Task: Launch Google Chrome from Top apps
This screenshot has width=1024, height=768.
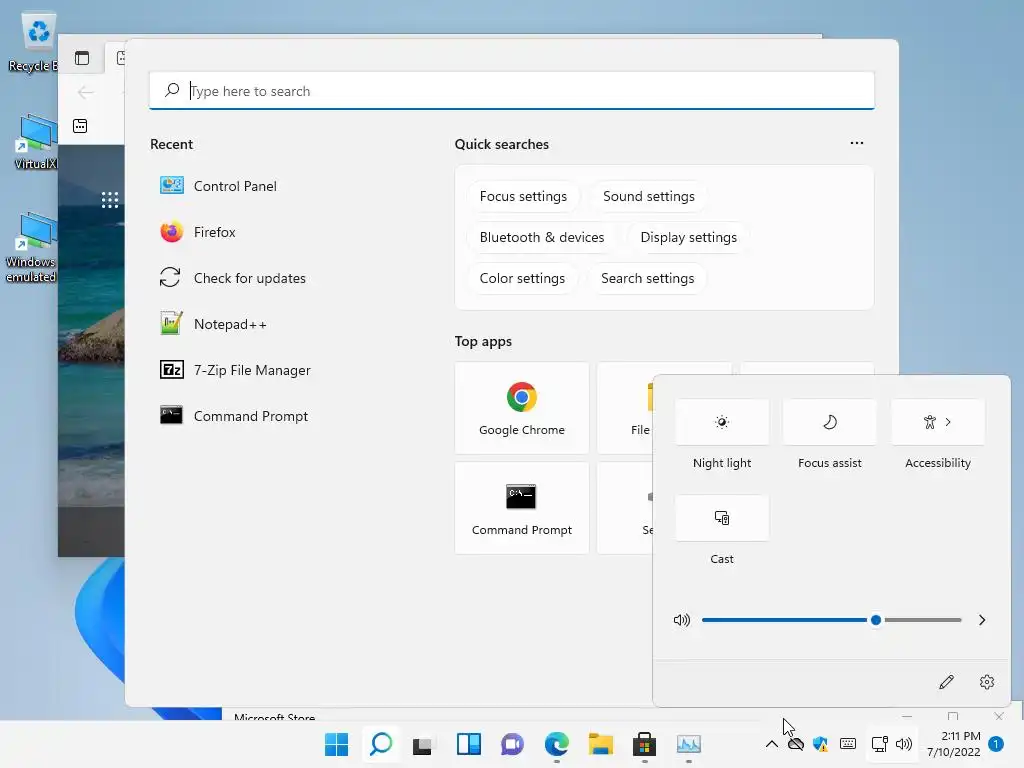Action: [522, 408]
